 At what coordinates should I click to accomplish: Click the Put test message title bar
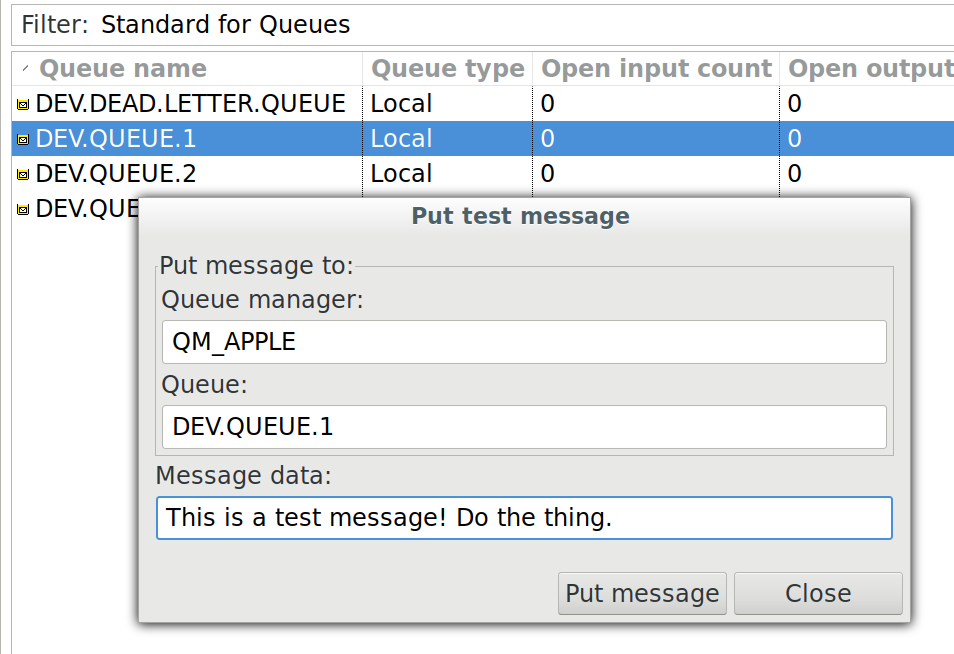click(x=521, y=216)
